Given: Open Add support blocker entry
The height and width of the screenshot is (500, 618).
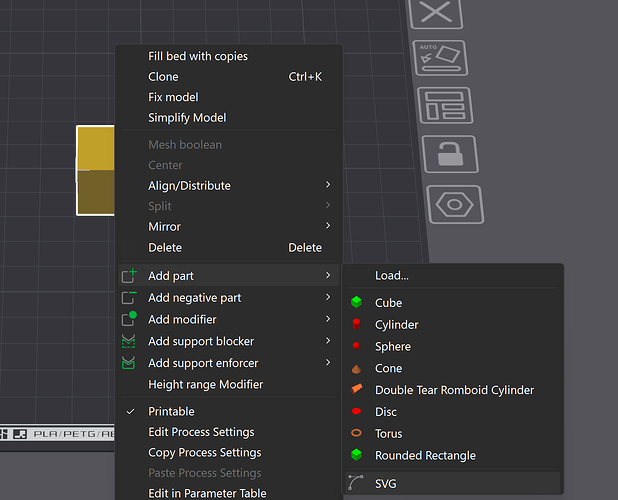Looking at the screenshot, I should pos(201,341).
